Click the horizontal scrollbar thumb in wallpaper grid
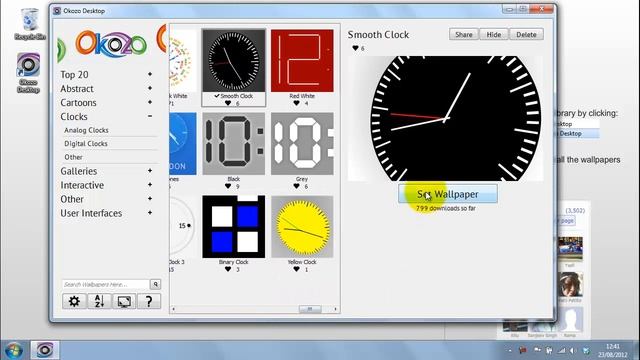This screenshot has height=360, width=640. click(x=310, y=309)
